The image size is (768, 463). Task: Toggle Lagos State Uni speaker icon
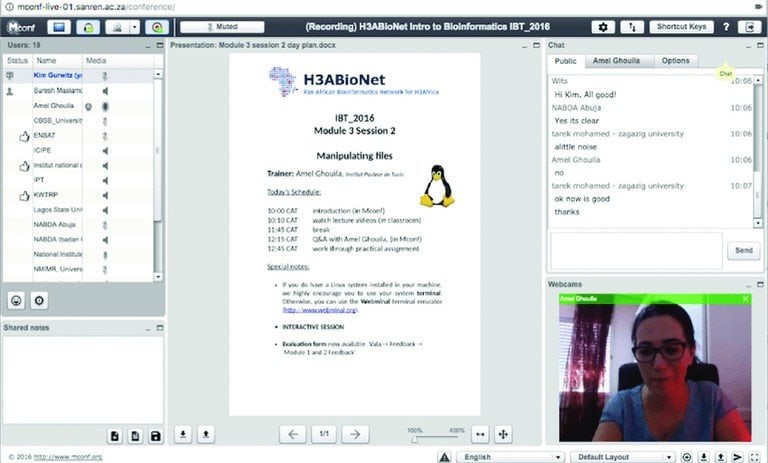tap(105, 210)
